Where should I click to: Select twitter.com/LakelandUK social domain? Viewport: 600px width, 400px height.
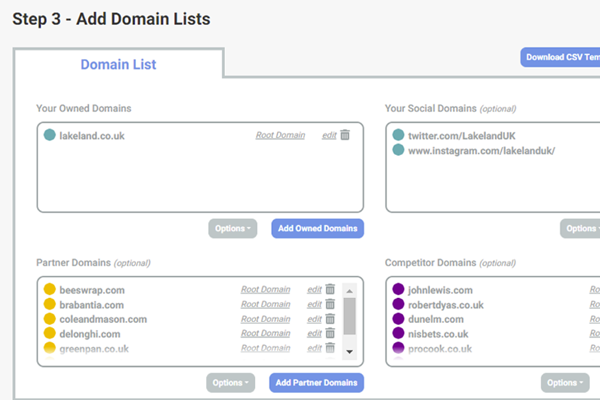click(461, 136)
